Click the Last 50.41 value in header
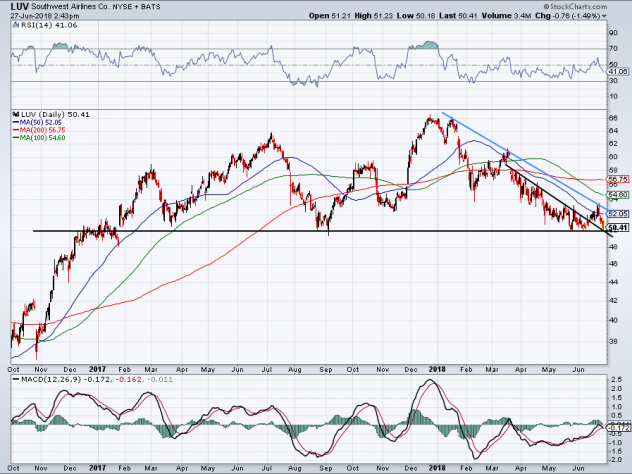The height and width of the screenshot is (474, 632). coord(458,16)
